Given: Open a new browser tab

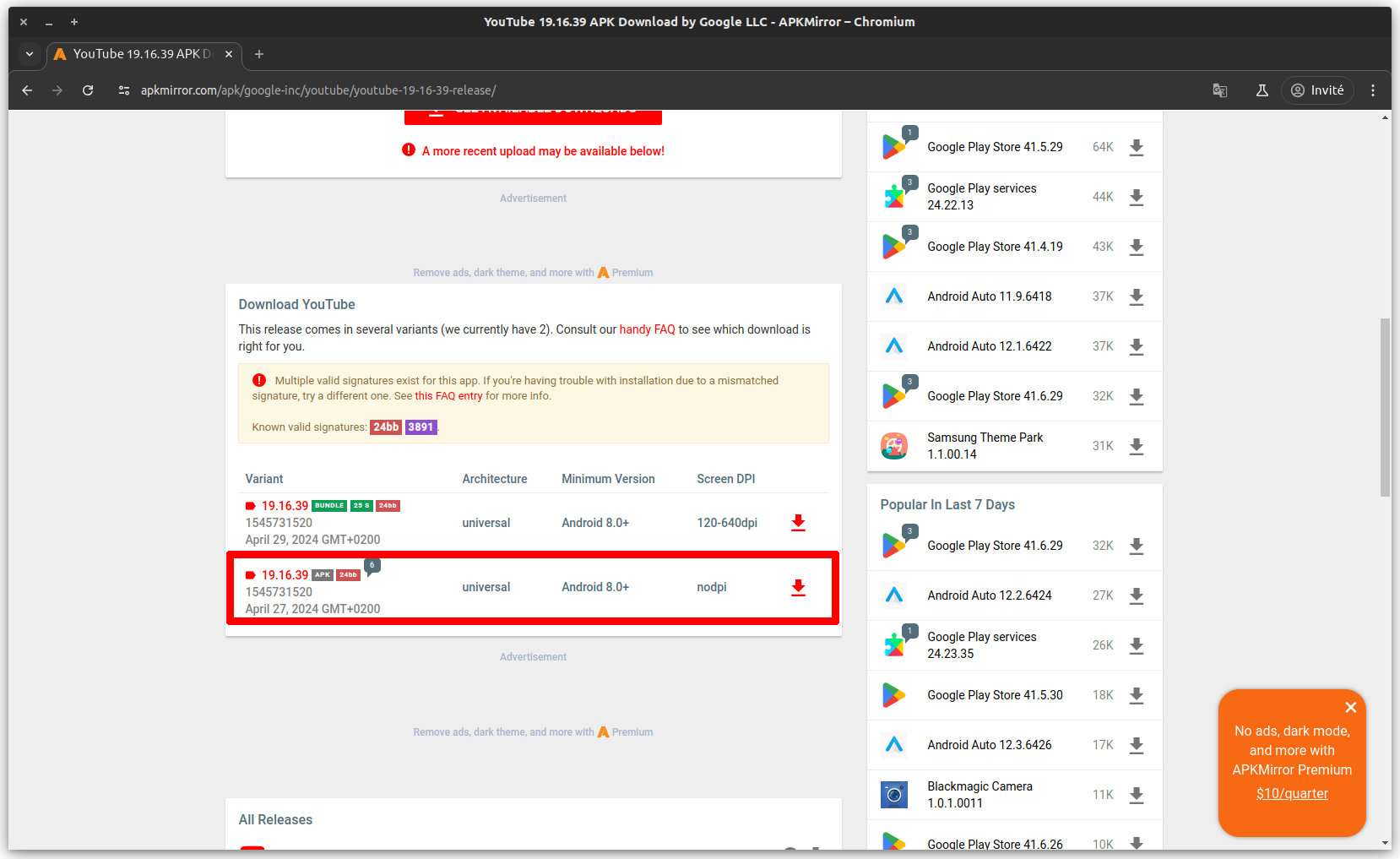Looking at the screenshot, I should tap(259, 54).
